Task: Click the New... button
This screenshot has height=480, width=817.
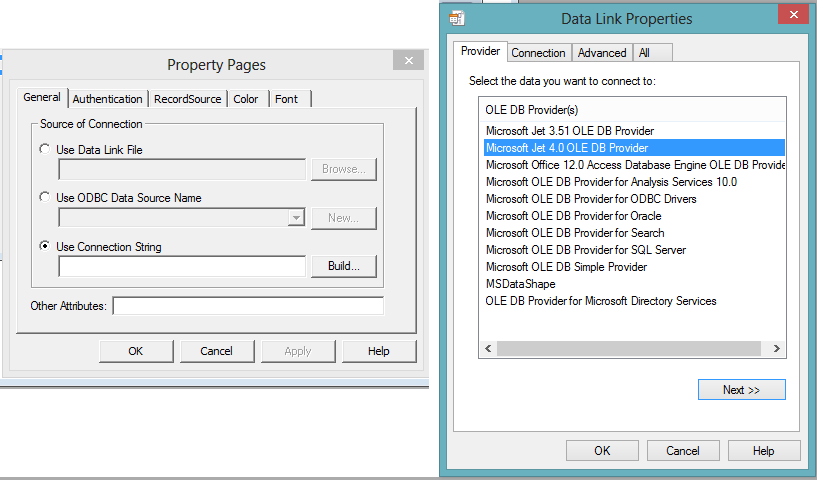Action: [344, 217]
